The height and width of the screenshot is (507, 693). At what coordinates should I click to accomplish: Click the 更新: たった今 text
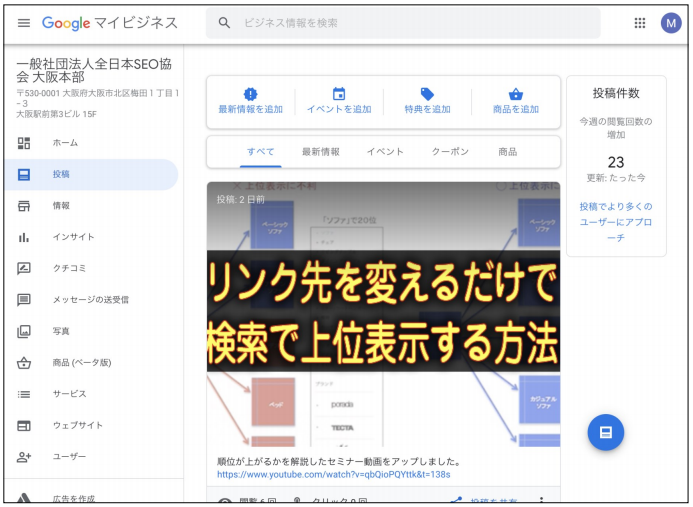(x=616, y=178)
